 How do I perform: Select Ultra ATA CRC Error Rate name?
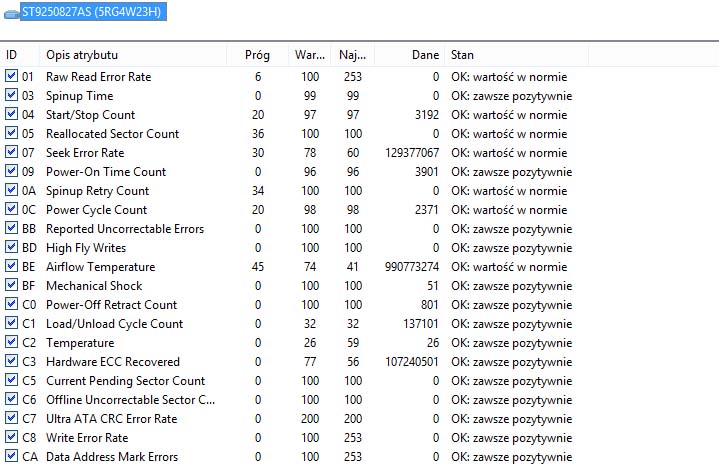pyautogui.click(x=111, y=419)
